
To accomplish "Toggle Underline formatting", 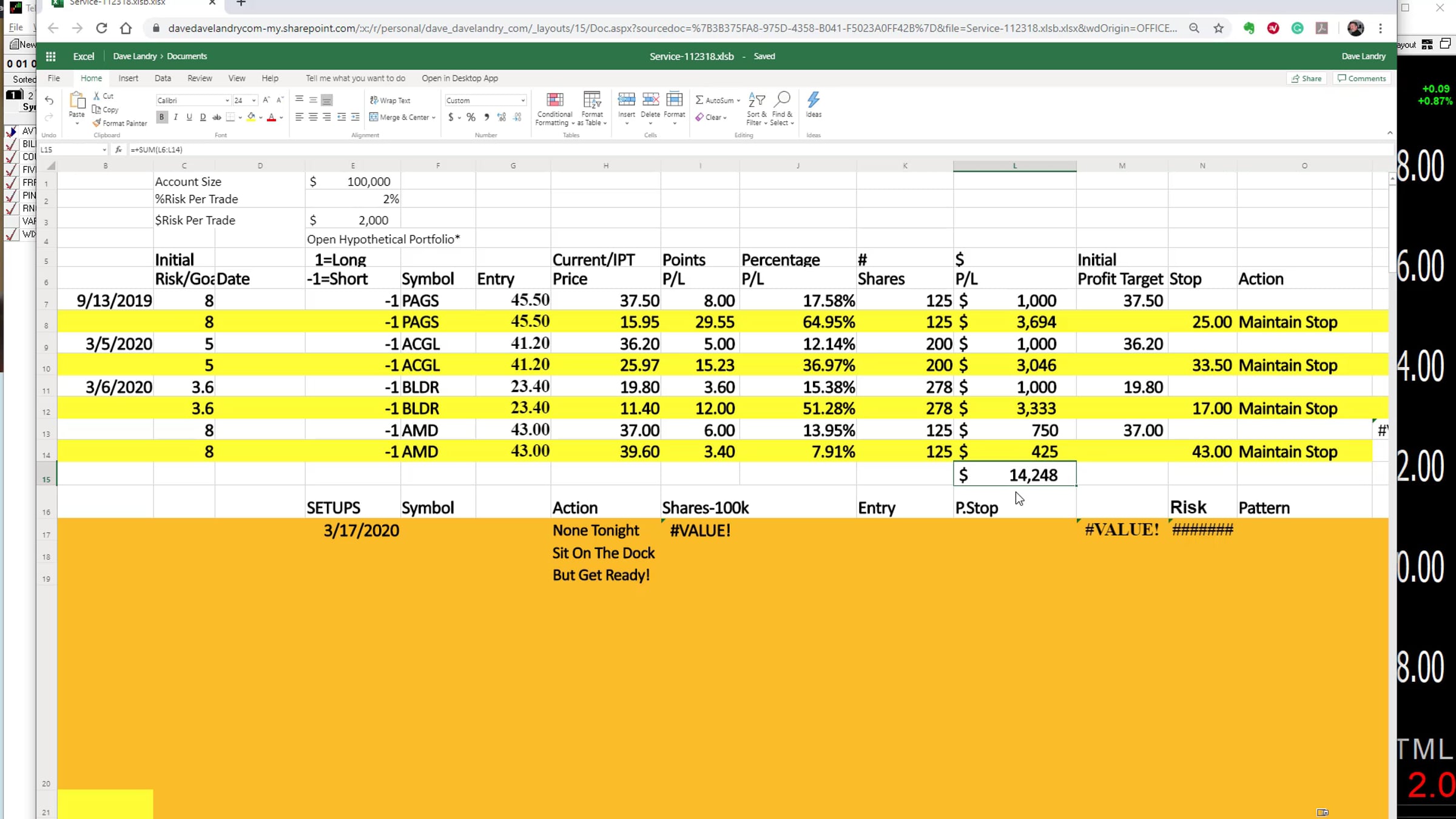I will click(189, 117).
